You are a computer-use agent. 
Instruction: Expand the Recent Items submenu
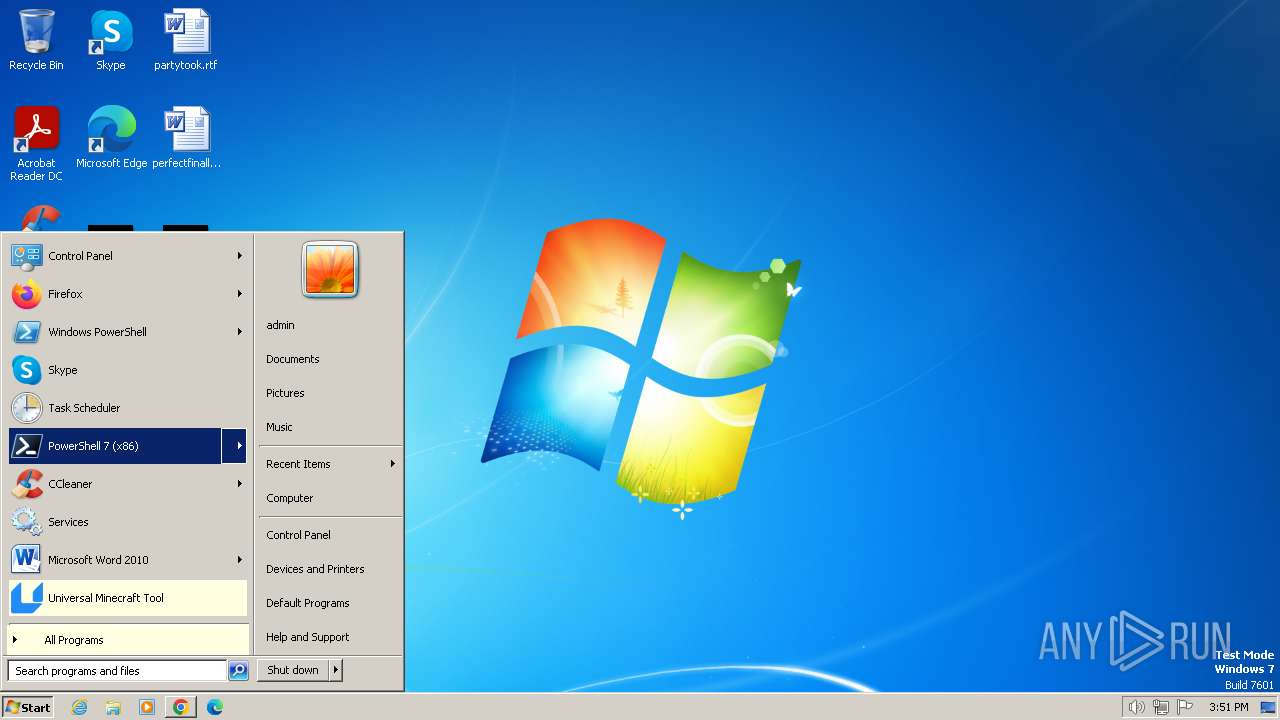coord(330,464)
